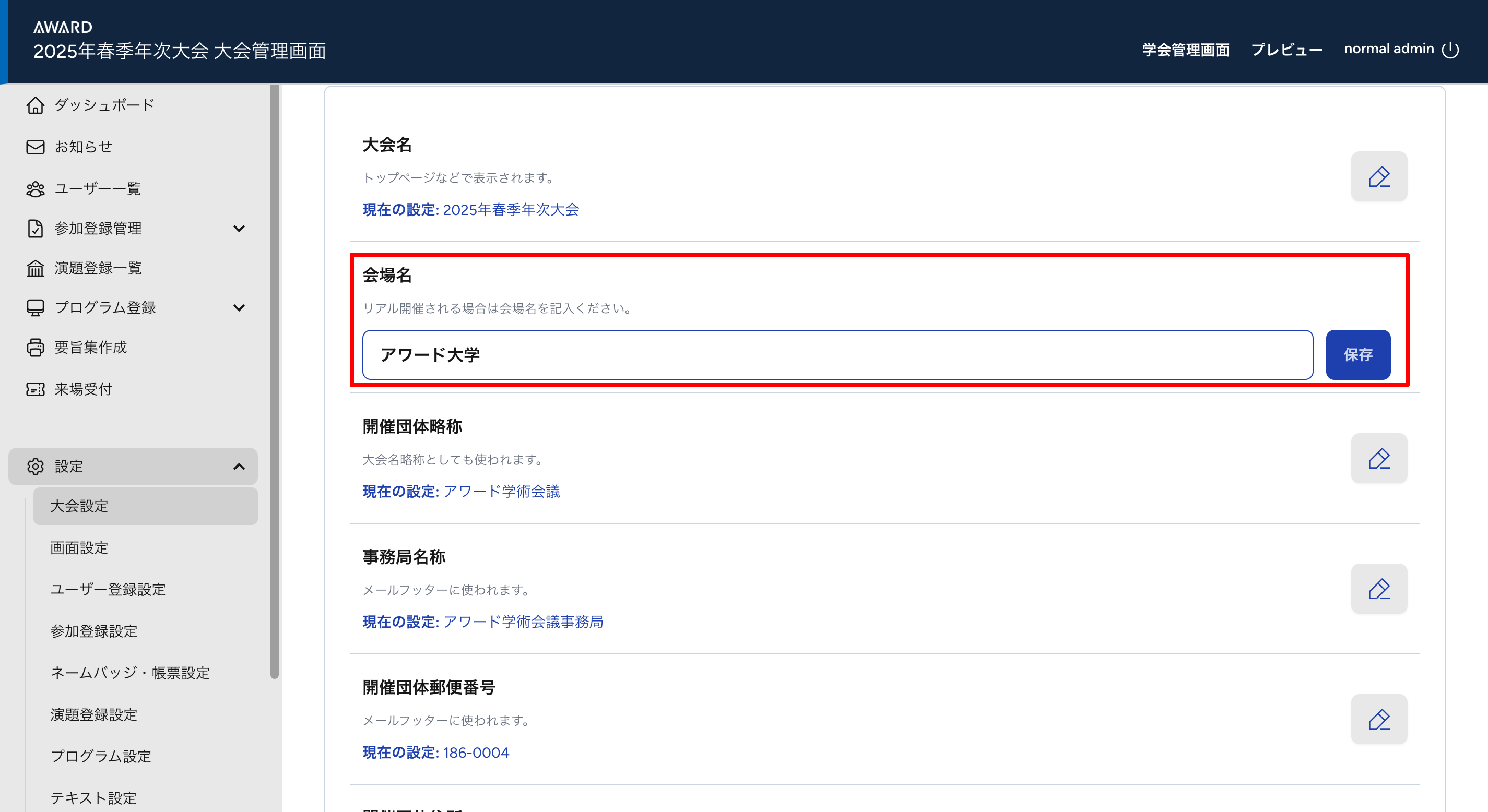The image size is (1488, 812).
Task: Open the プレビュー link in header
Action: 1286,50
